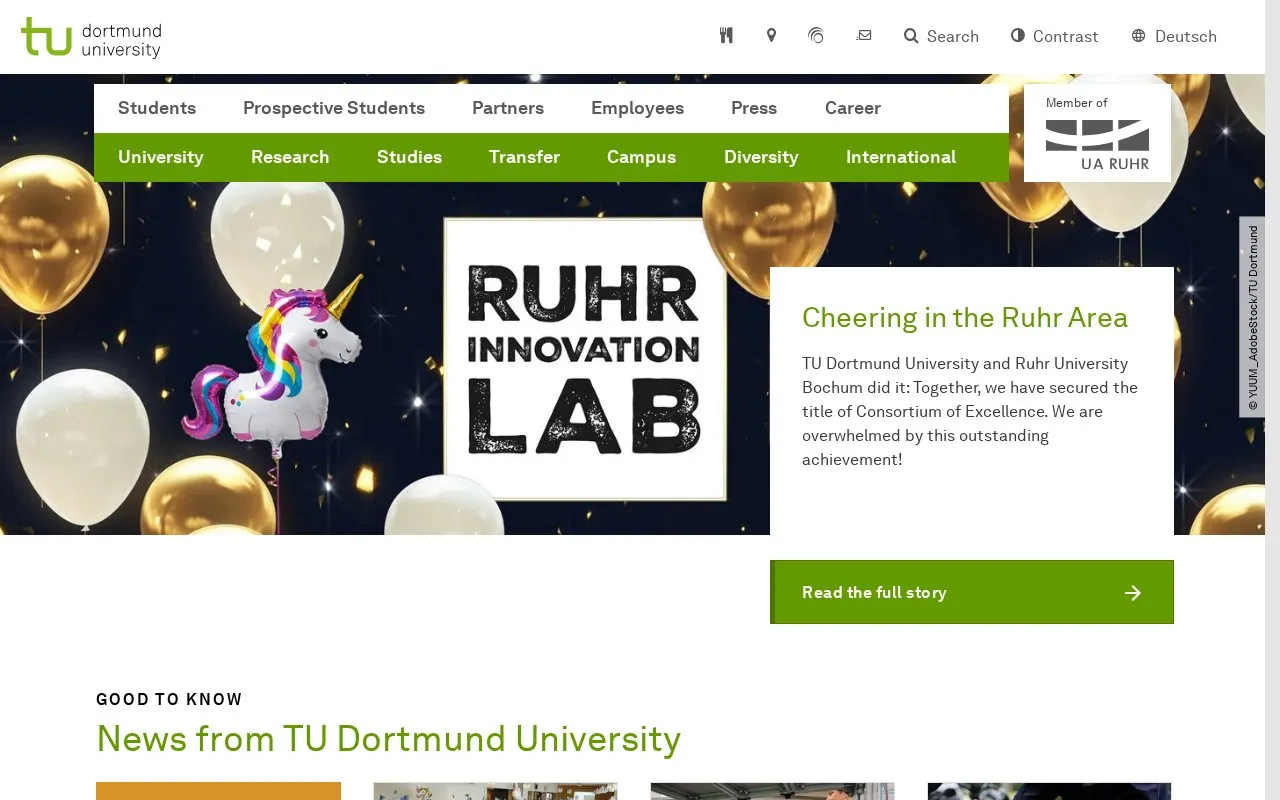This screenshot has width=1280, height=800.
Task: Click the YUUM AdobeStock image credit
Action: (x=1252, y=317)
